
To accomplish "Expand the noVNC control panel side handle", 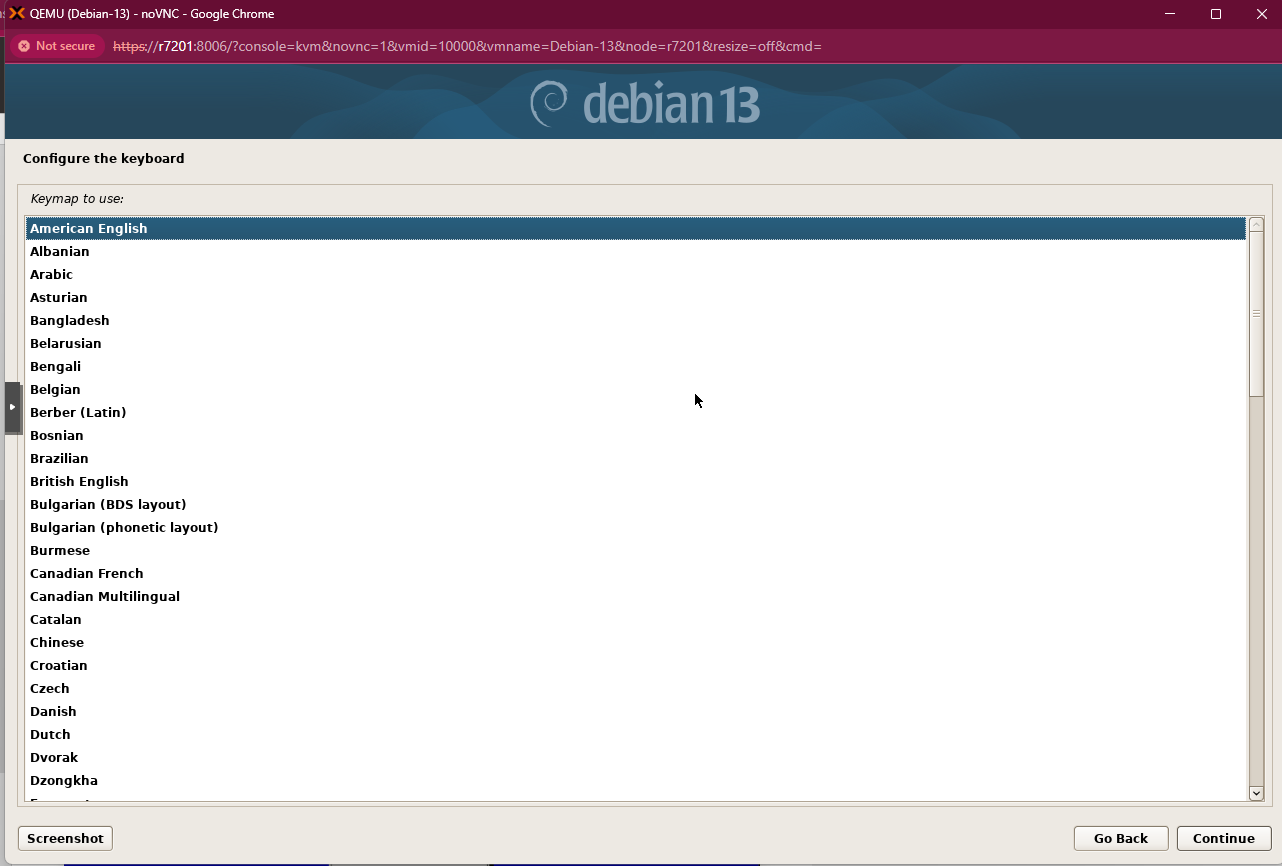I will [x=12, y=407].
